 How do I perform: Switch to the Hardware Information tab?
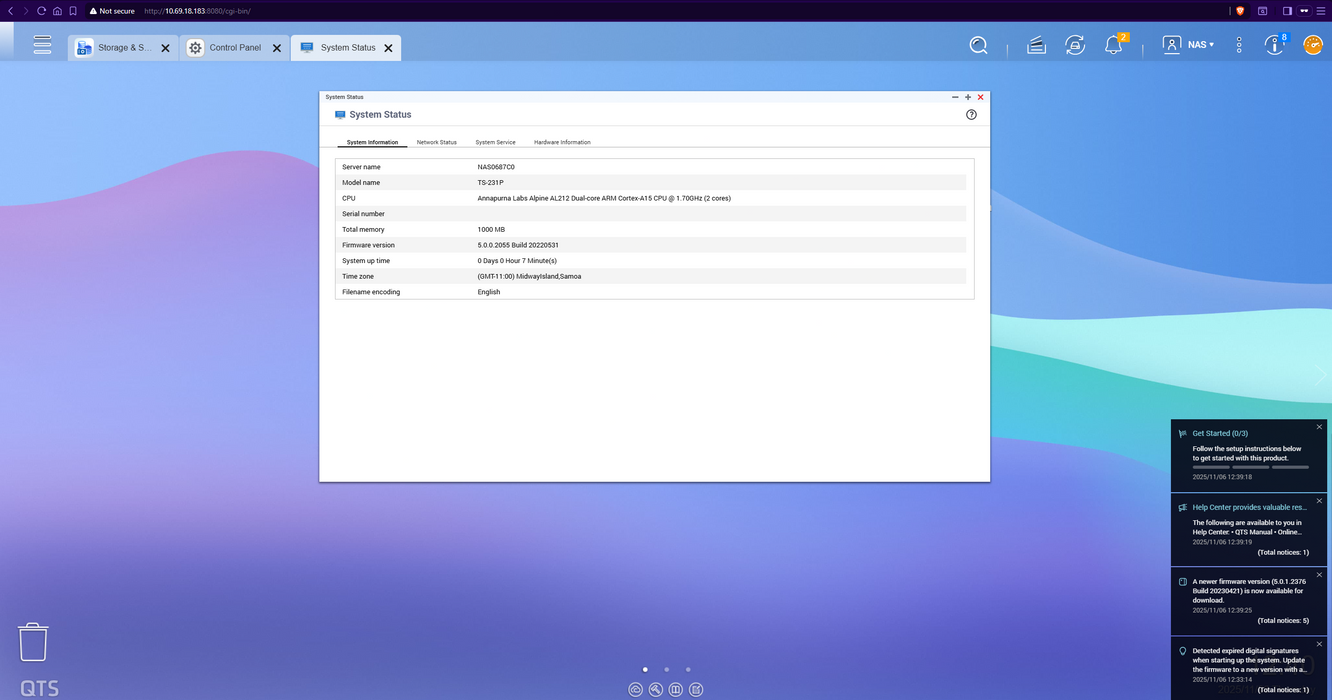(562, 142)
